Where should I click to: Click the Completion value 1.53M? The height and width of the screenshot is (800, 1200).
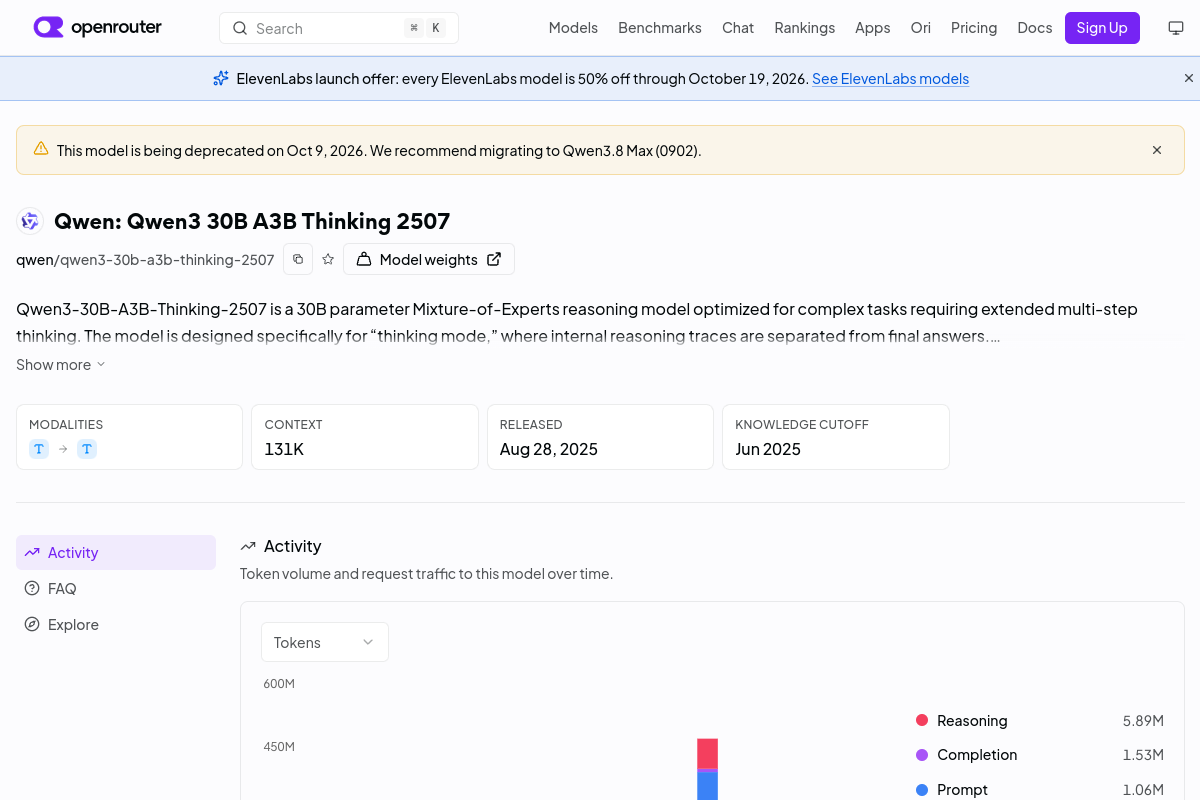click(1143, 755)
